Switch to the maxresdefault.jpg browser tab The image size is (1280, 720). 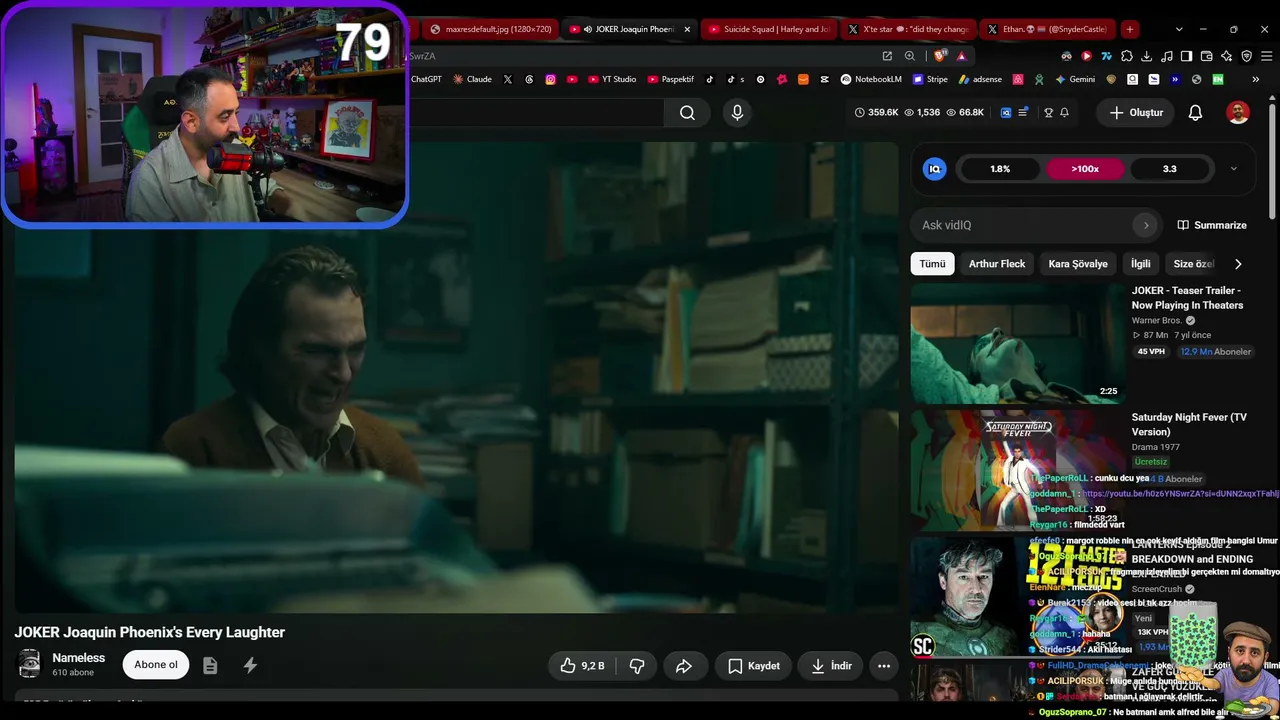(490, 29)
